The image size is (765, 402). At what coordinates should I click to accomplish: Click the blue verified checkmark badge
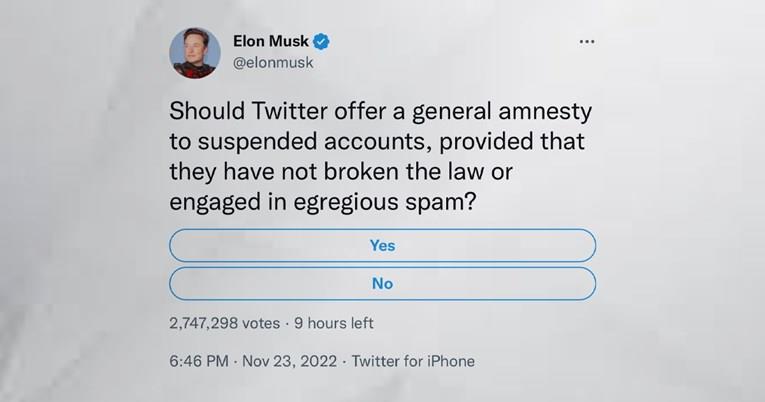pos(321,41)
